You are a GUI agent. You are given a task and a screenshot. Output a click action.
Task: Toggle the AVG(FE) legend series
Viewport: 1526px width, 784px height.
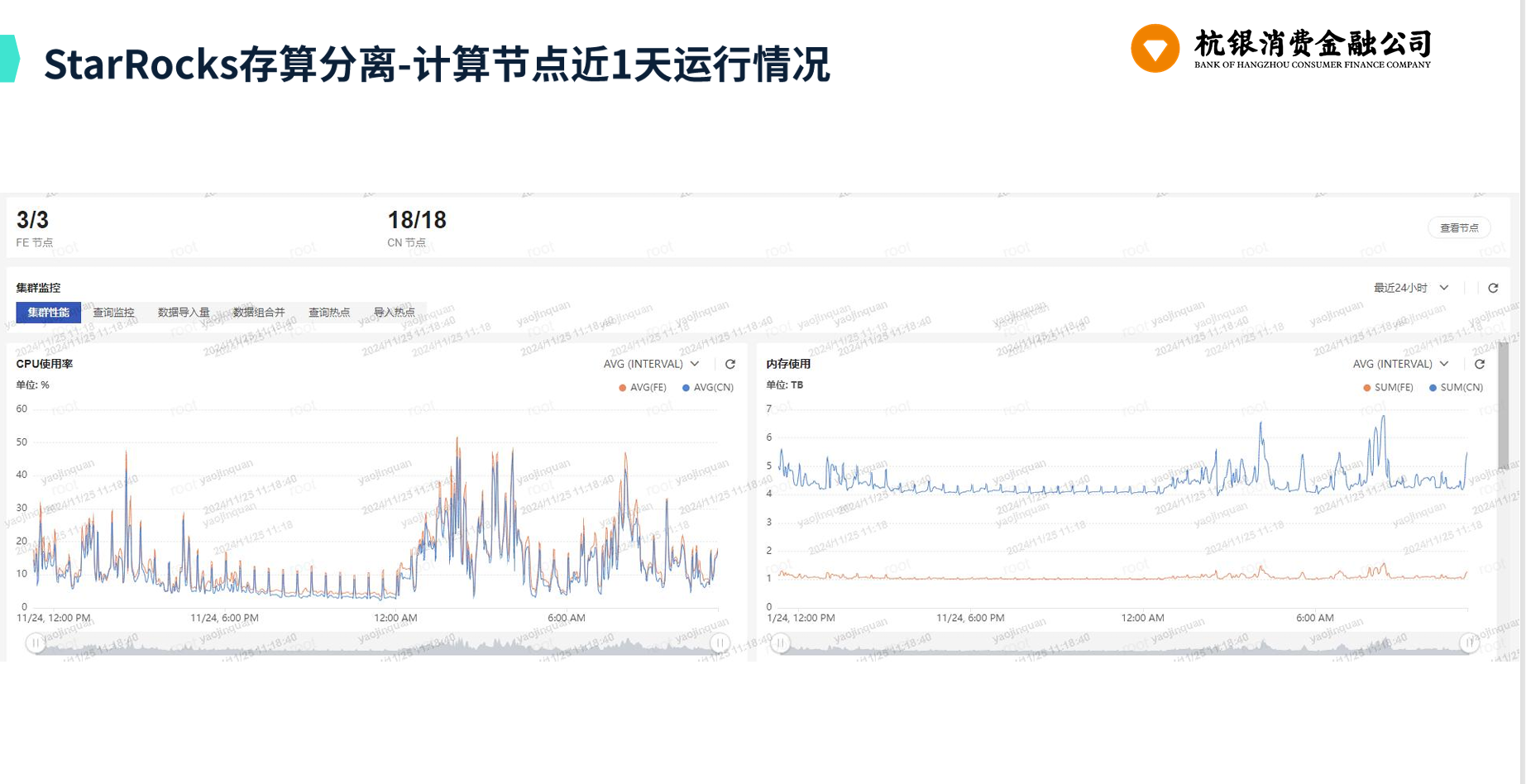(643, 387)
